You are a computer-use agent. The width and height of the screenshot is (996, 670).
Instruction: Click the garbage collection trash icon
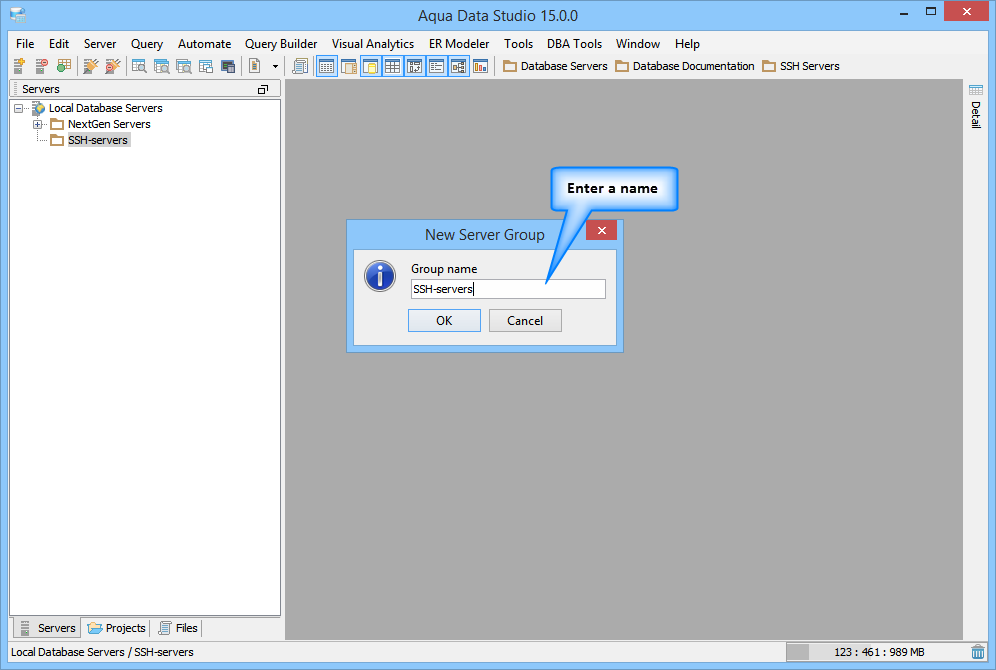point(978,652)
